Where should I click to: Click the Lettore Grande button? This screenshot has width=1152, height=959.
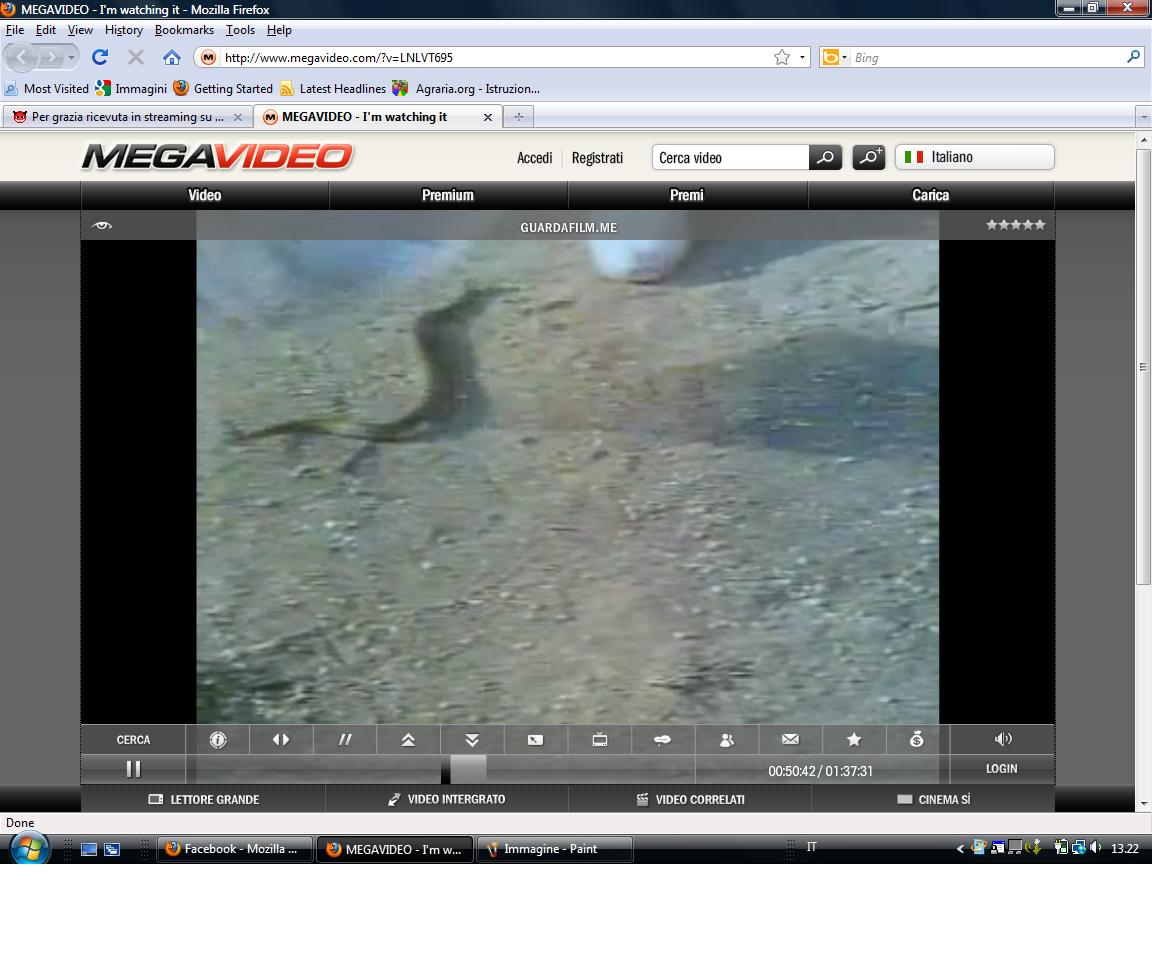click(204, 800)
